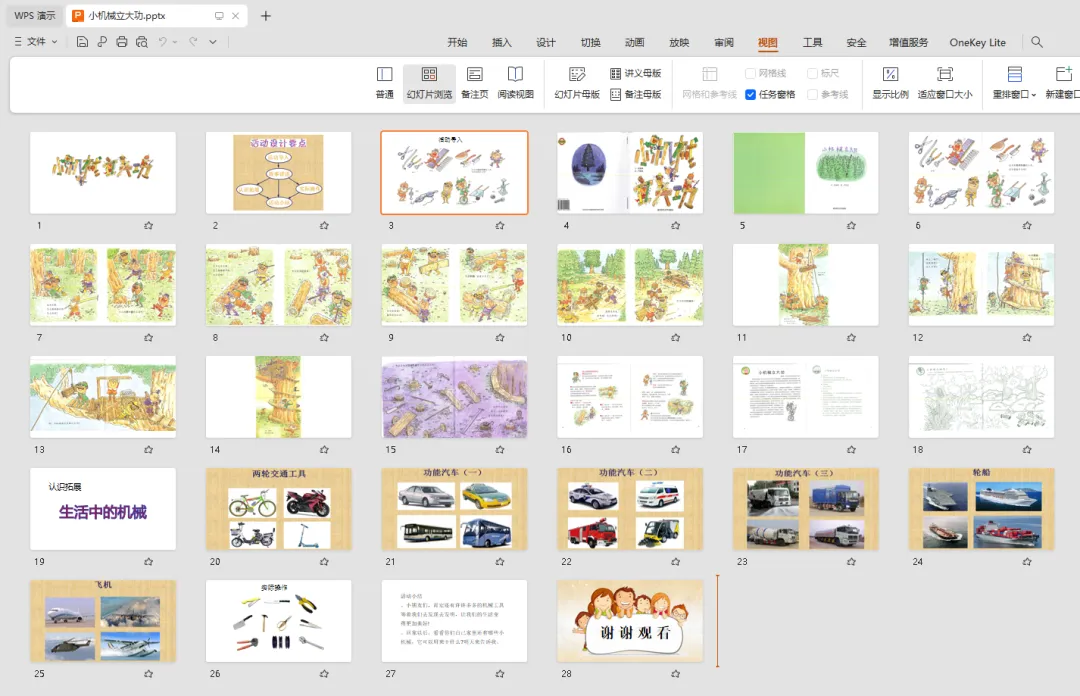
Task: Select slide 28 谢谢观看 thumbnail
Action: coord(630,621)
